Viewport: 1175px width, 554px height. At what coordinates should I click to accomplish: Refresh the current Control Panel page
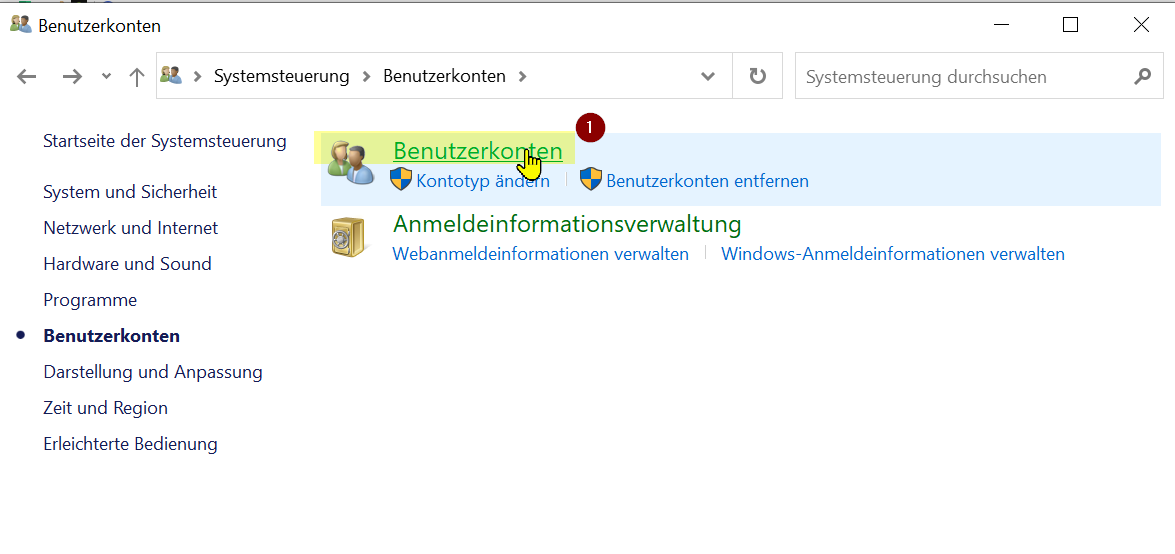[758, 77]
